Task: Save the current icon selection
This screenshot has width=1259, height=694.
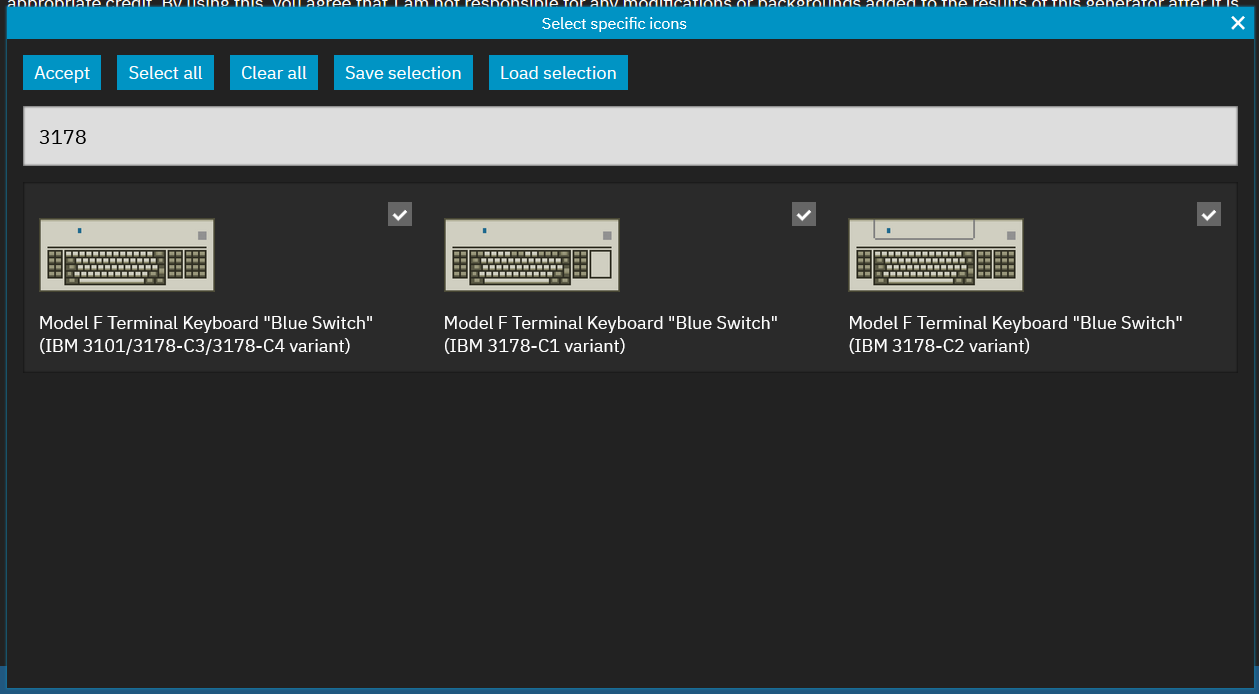Action: (403, 72)
